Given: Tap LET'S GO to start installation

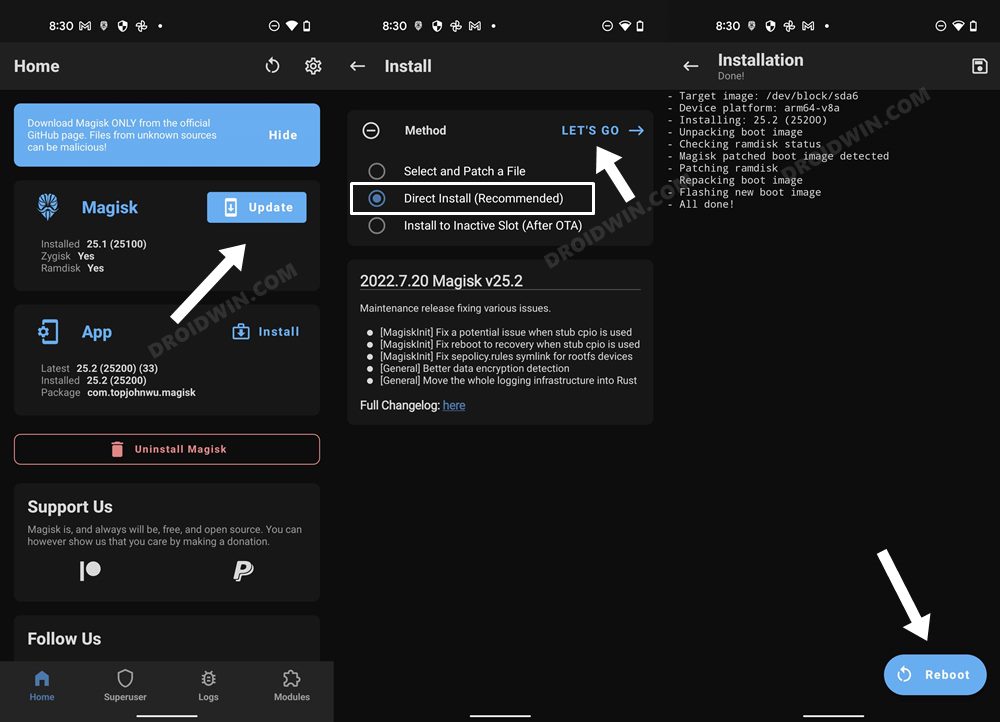Looking at the screenshot, I should 602,130.
